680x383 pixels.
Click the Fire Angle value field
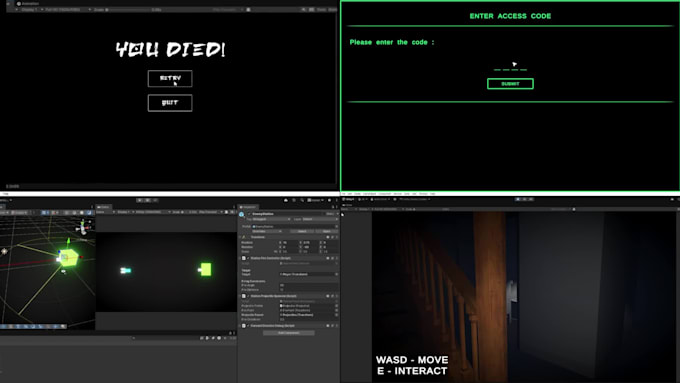309,285
